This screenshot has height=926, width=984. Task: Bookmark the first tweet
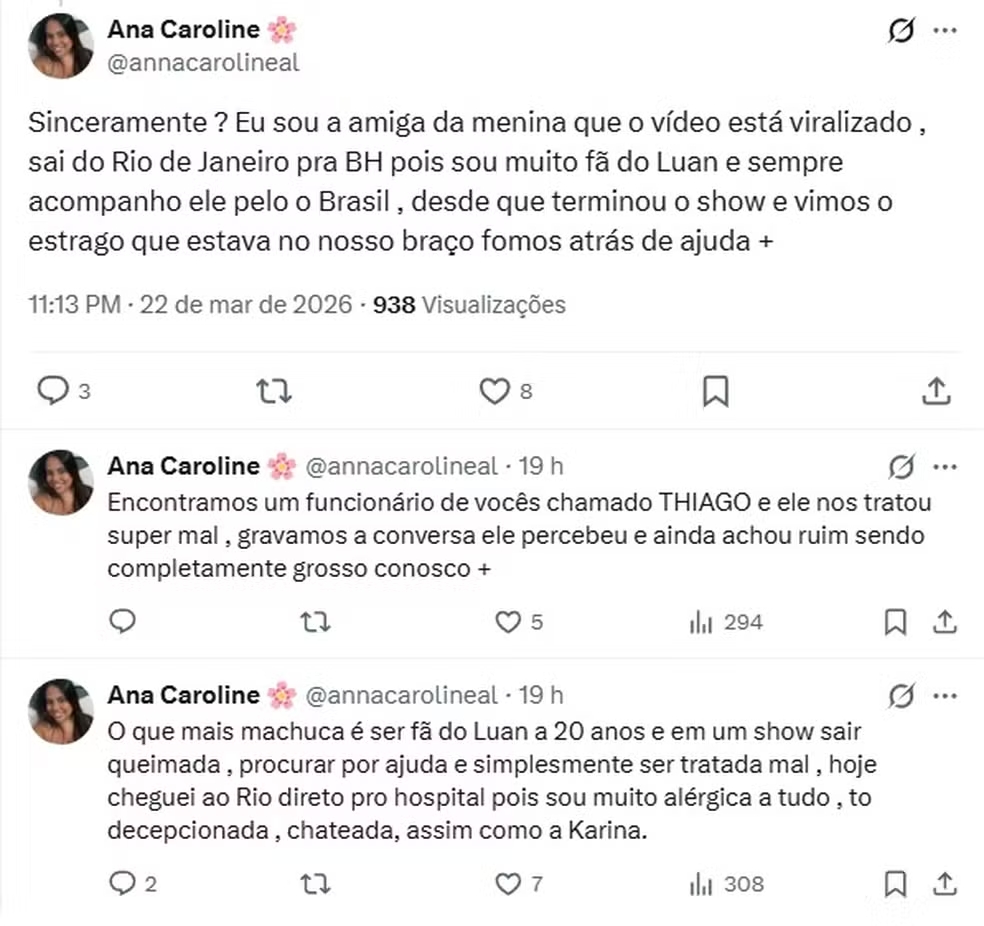(715, 391)
